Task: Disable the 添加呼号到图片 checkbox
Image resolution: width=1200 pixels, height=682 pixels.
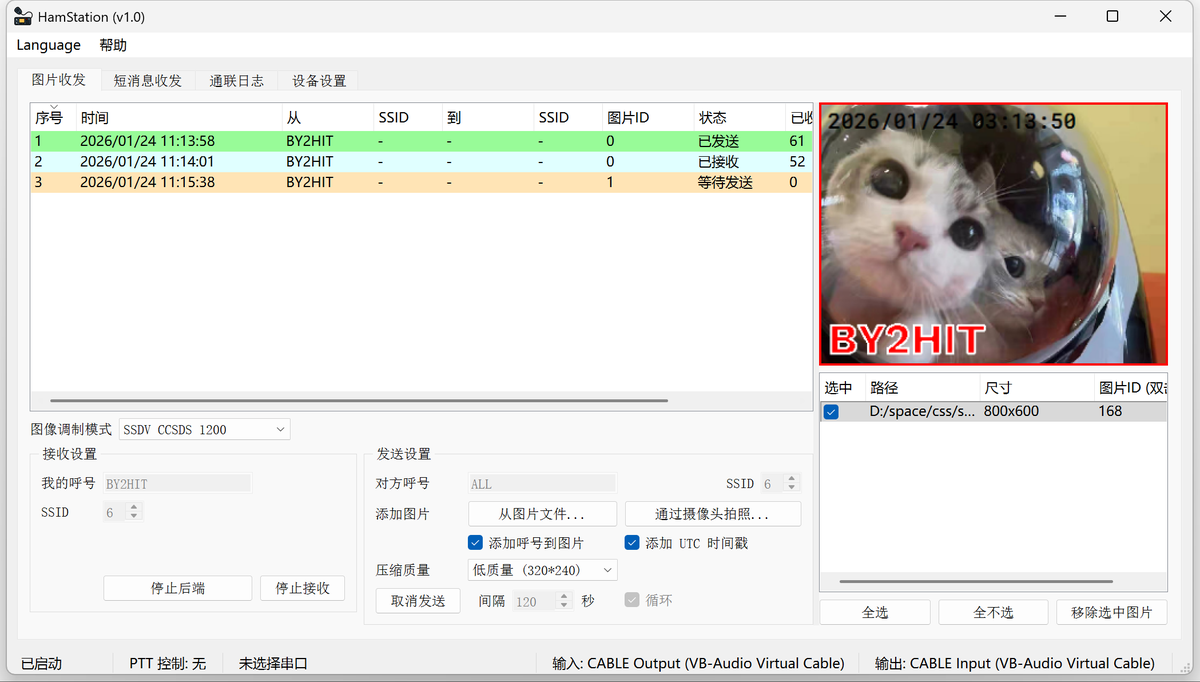Action: 475,542
